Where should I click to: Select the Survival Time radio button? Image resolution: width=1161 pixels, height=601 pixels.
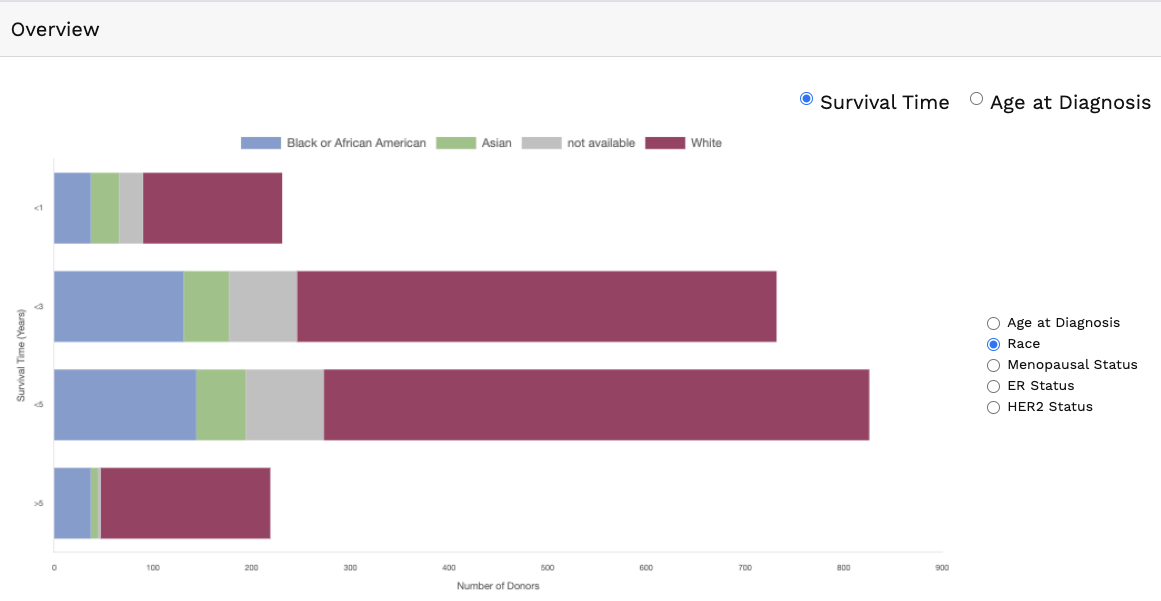[x=807, y=99]
